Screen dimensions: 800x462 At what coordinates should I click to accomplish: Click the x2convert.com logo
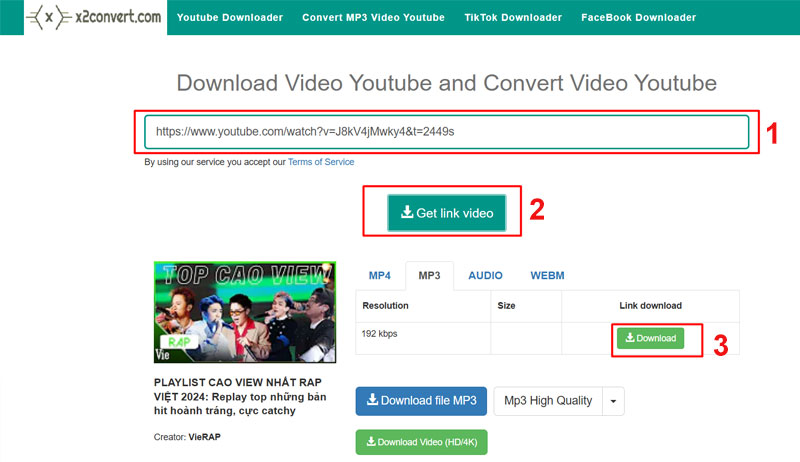[95, 17]
